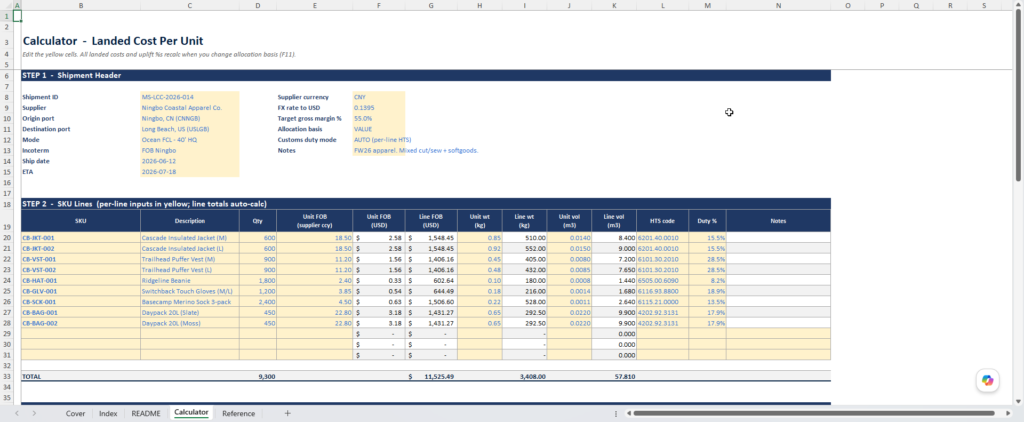Click total Line FOB 11,525.49
This screenshot has height=422, width=1024.
[431, 377]
